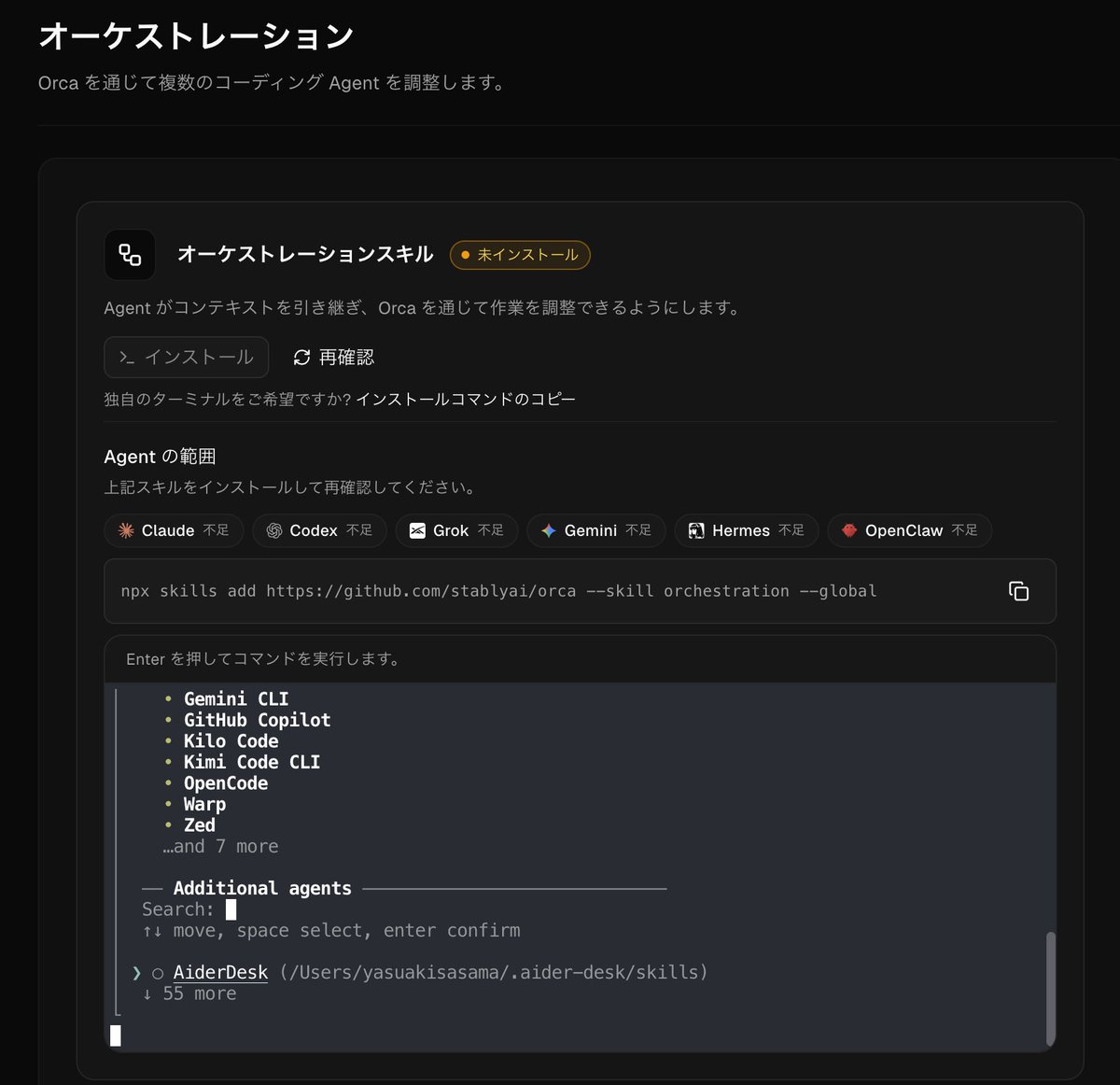
Task: Click 'OpenCode' in the terminal list
Action: click(x=226, y=783)
